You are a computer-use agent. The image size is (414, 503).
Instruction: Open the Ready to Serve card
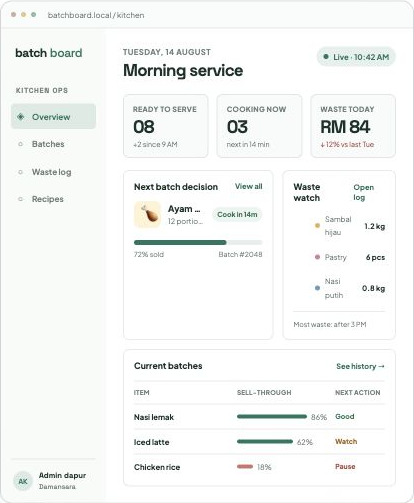point(166,126)
